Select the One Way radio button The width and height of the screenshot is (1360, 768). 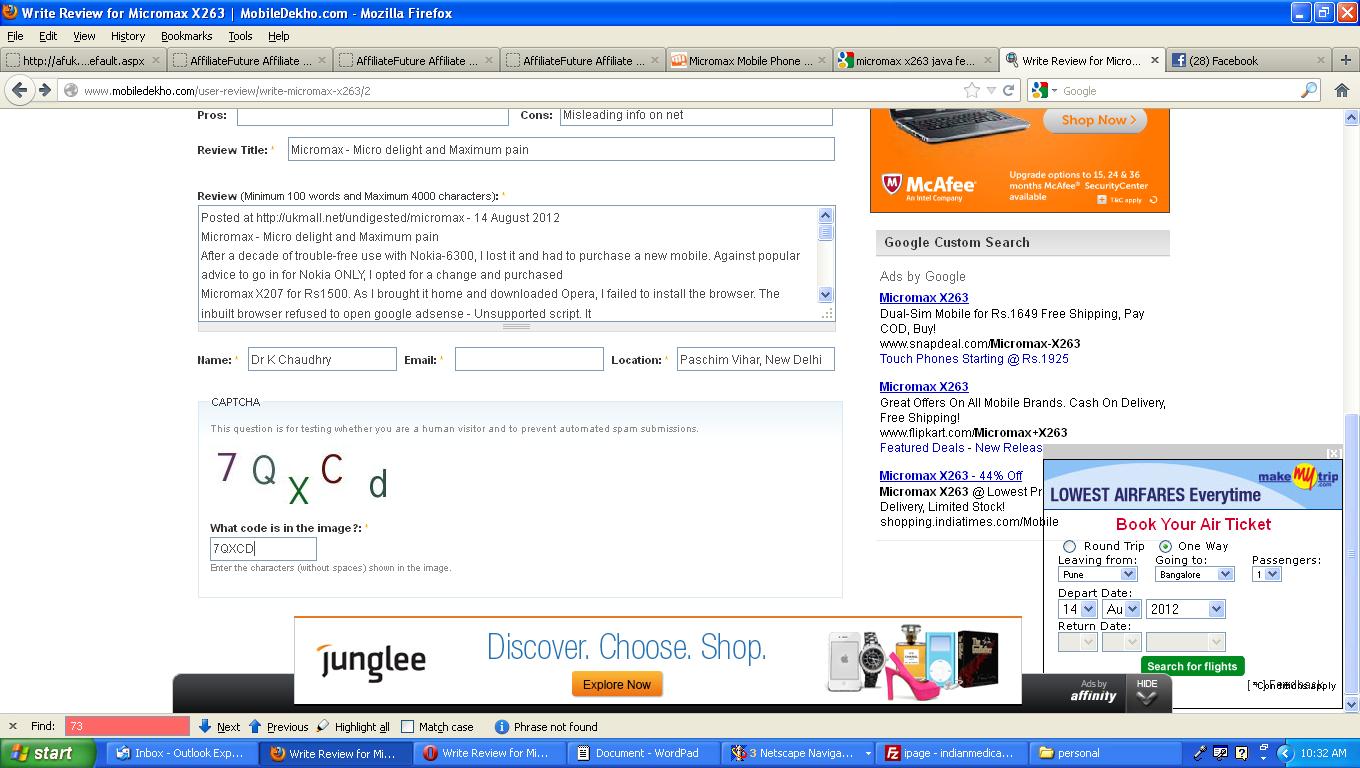pyautogui.click(x=1165, y=546)
